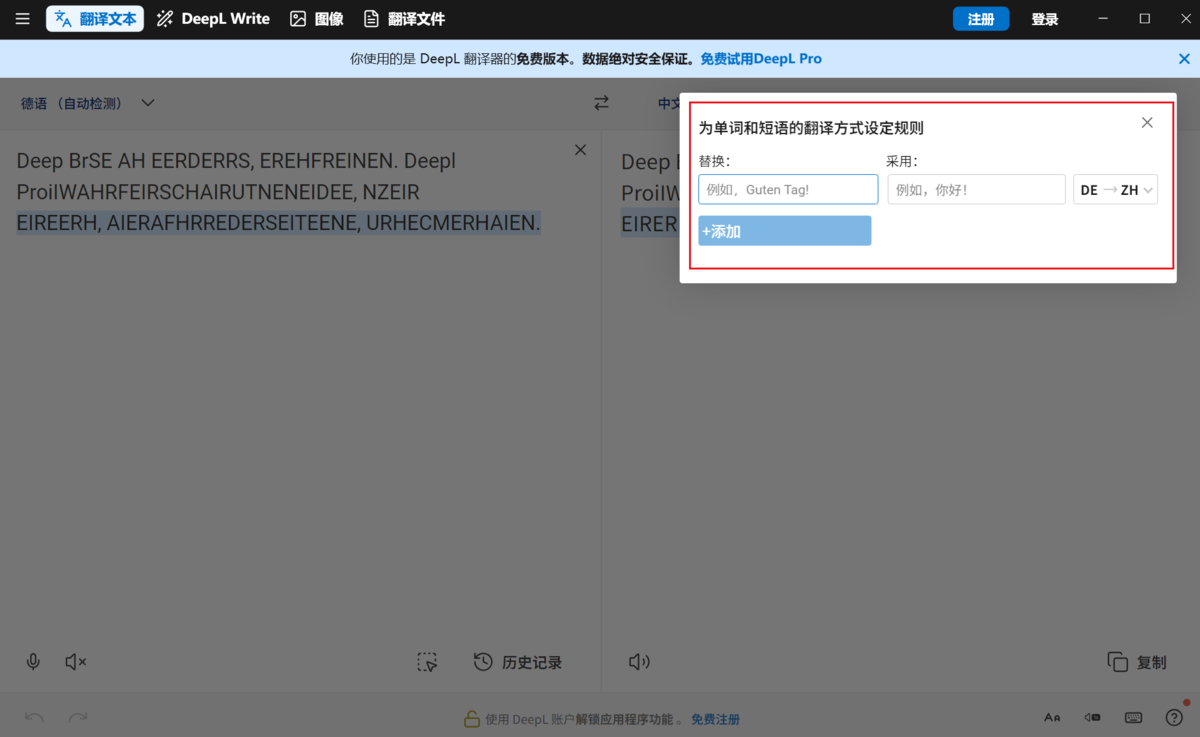Open the font size settings icon
1200x737 pixels.
(x=1052, y=717)
